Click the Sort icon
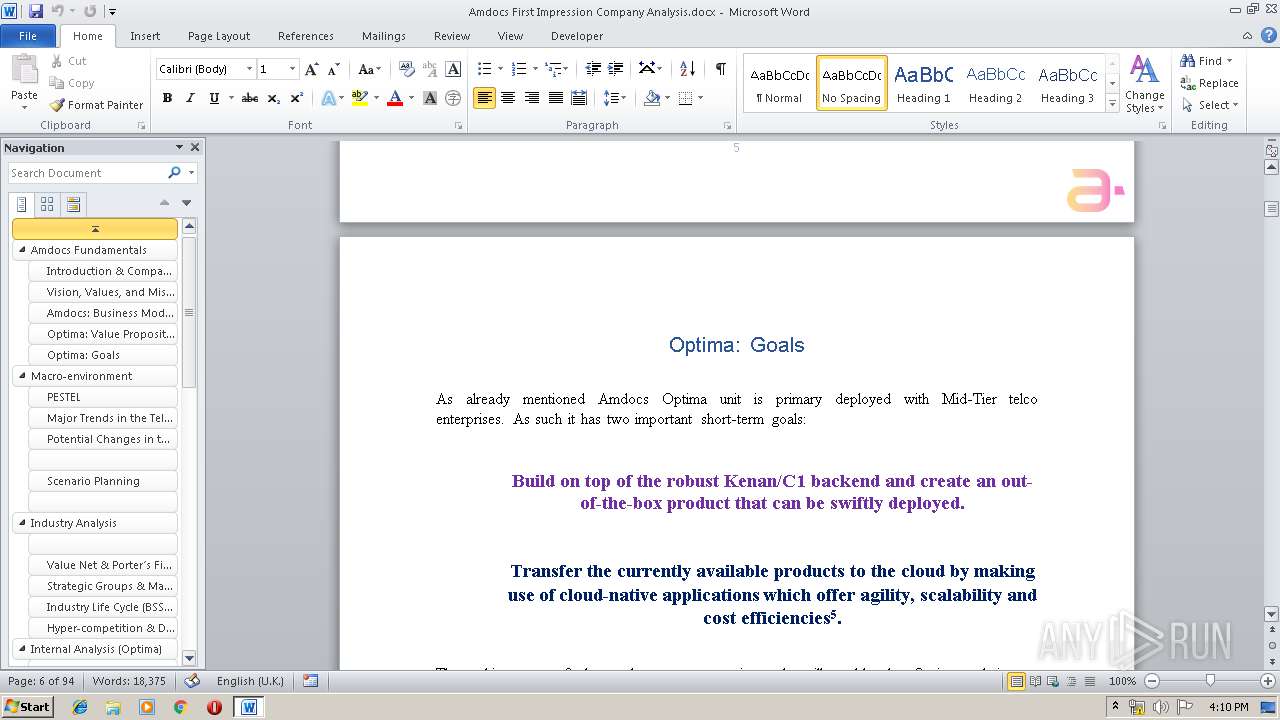This screenshot has width=1280, height=720. [x=687, y=69]
